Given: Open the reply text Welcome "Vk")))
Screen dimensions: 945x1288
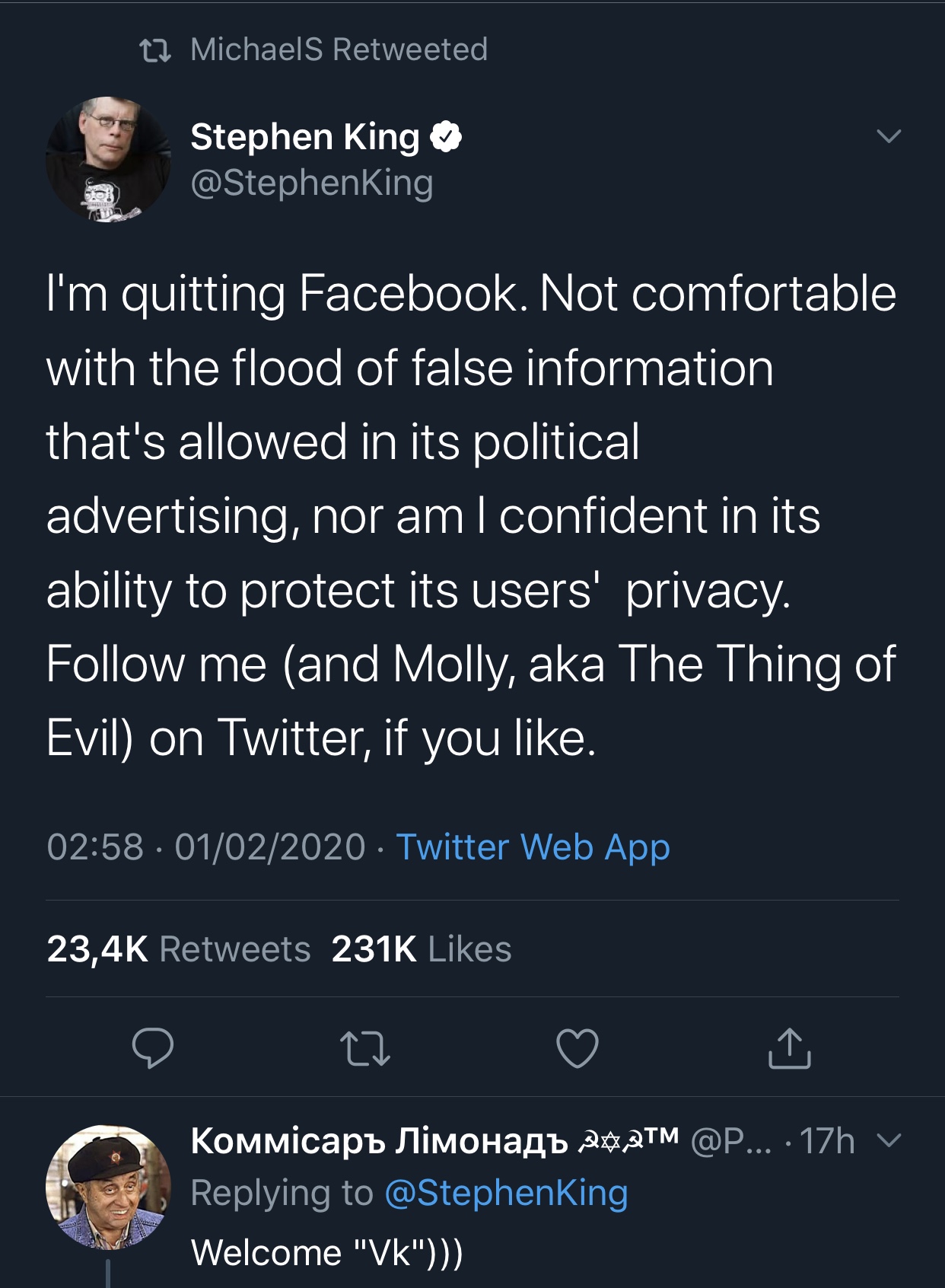Looking at the screenshot, I should (x=327, y=1252).
